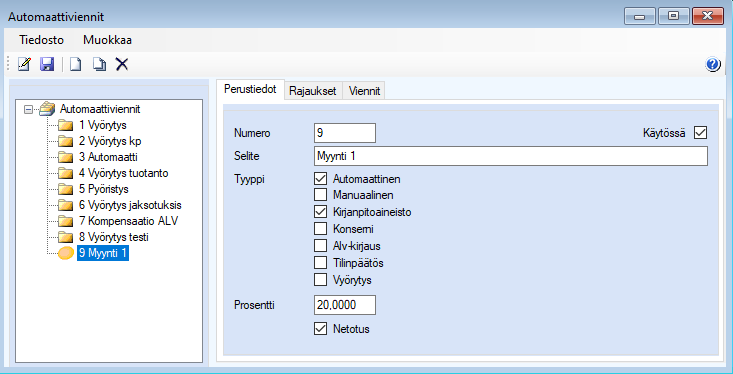Click the Selite field containing Myynti 1
733x374 pixels.
[x=510, y=156]
